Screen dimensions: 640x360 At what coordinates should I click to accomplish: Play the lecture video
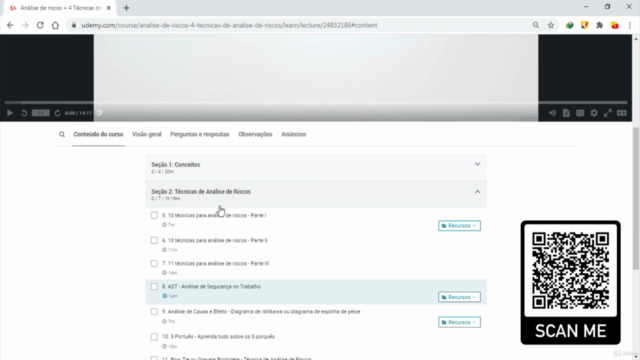[10, 113]
